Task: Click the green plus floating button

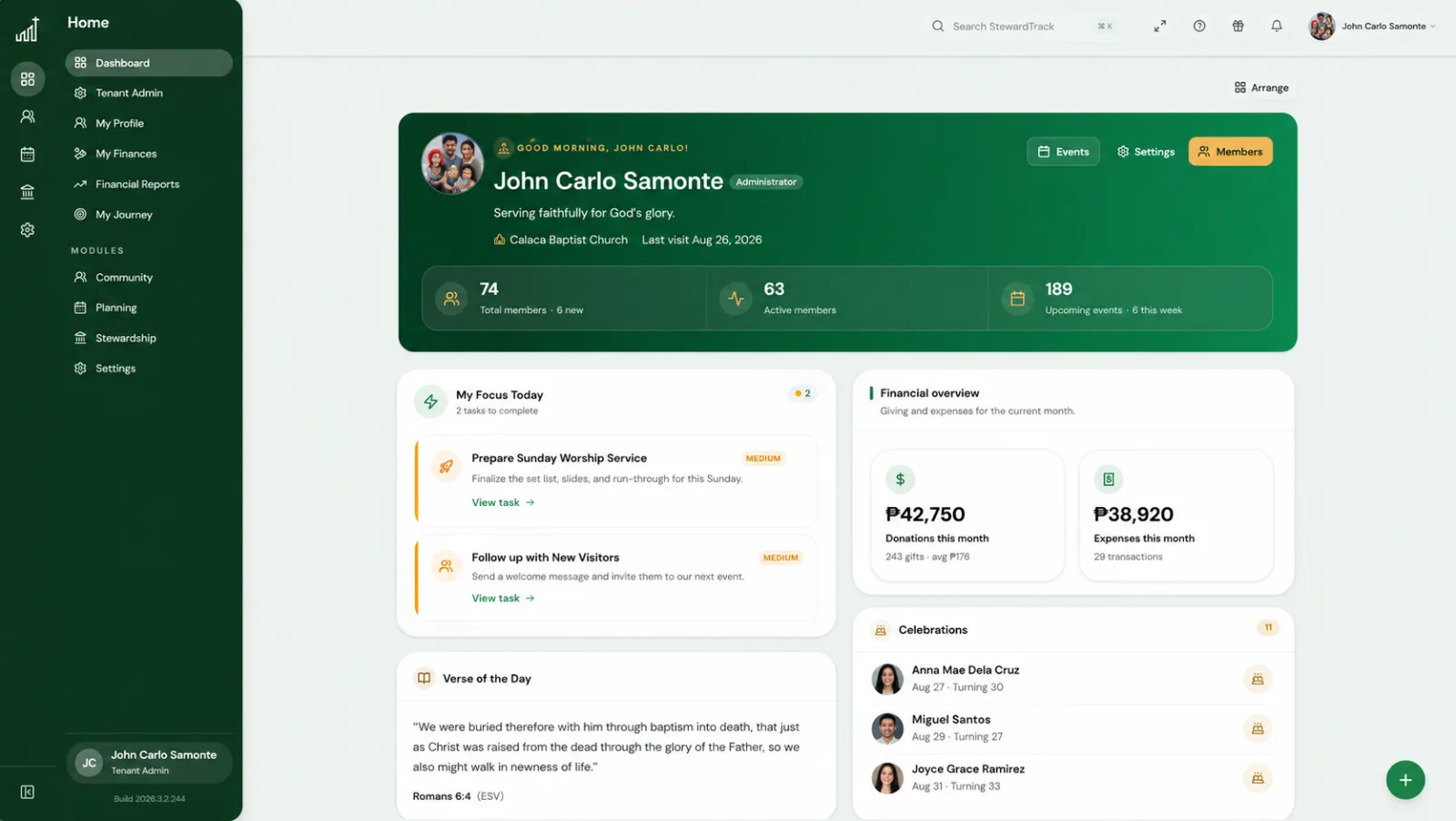Action: point(1405,780)
